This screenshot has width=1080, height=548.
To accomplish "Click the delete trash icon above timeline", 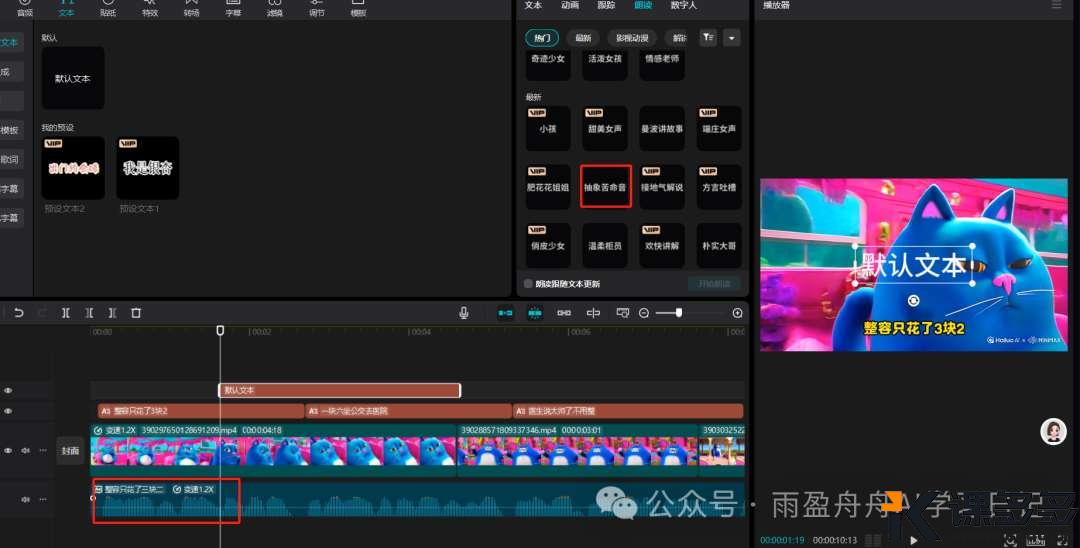I will pyautogui.click(x=136, y=313).
